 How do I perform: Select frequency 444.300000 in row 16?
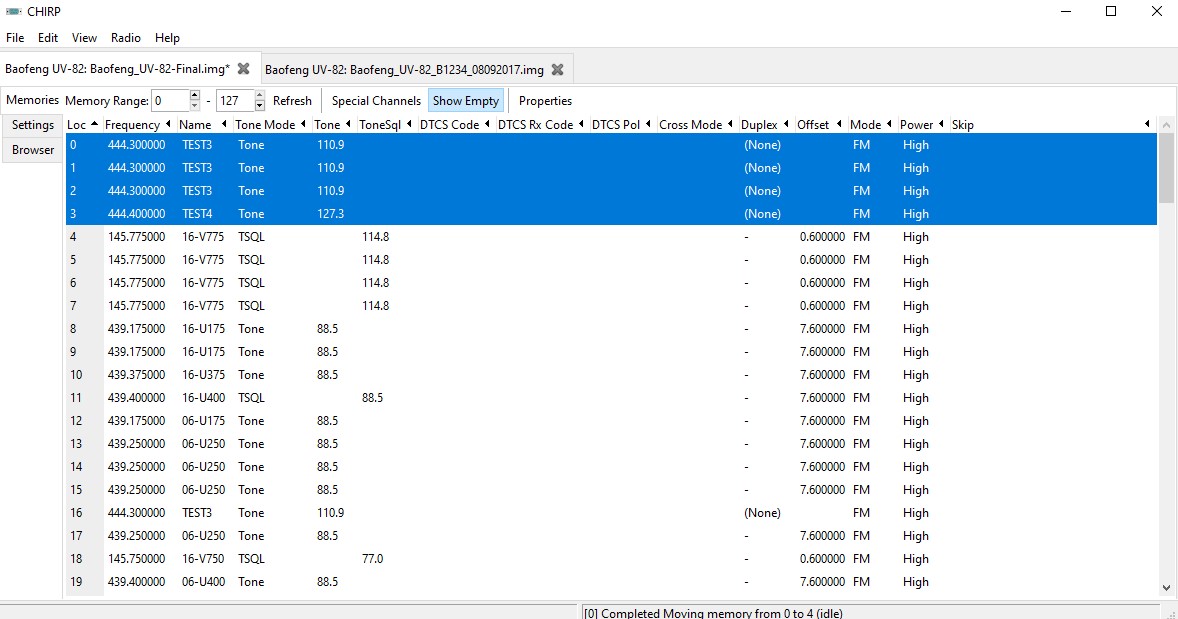pyautogui.click(x=136, y=512)
